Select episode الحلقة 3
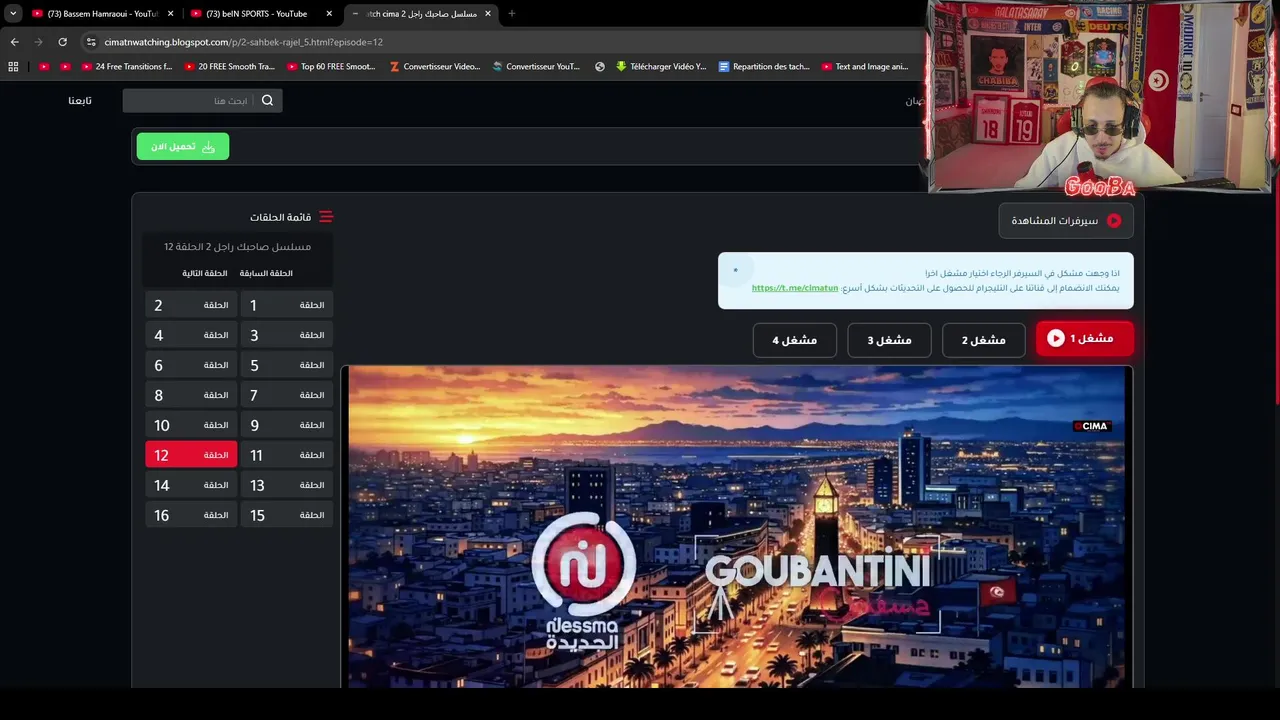Image resolution: width=1280 pixels, height=720 pixels. (287, 335)
